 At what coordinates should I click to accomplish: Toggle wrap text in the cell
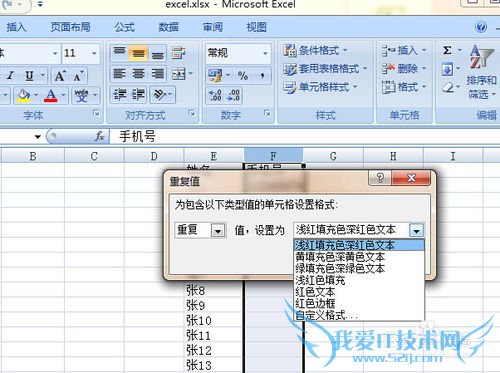point(179,53)
